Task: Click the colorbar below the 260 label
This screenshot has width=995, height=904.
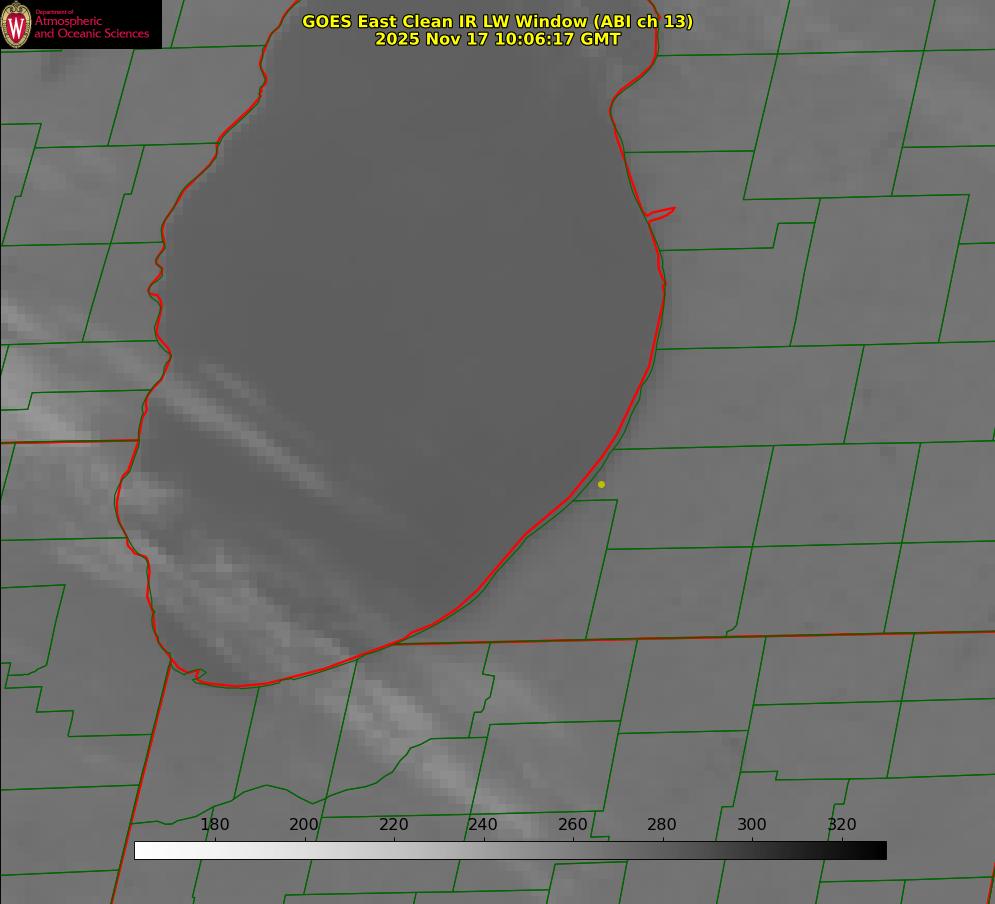Action: 573,850
